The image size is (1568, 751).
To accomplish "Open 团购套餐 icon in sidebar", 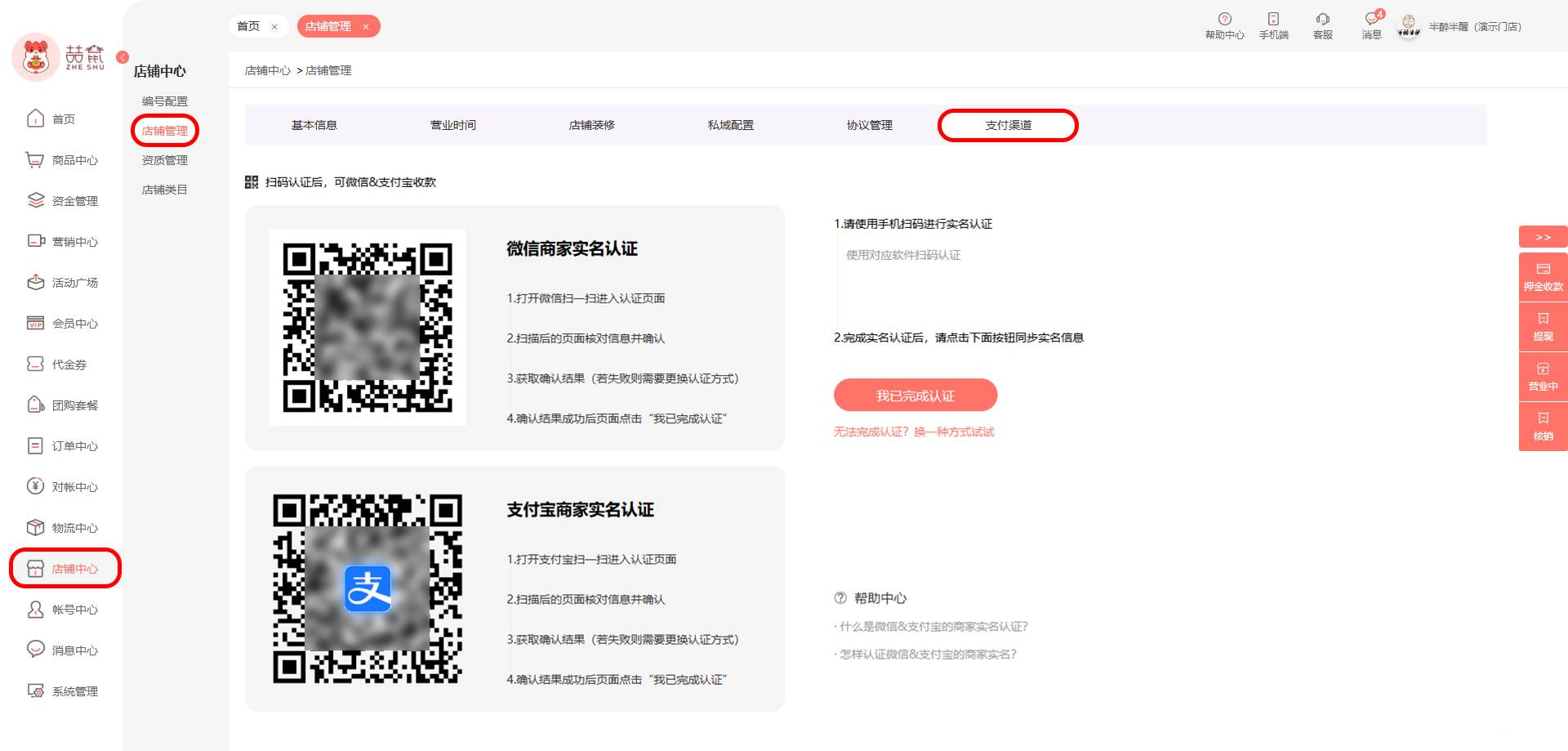I will 35,405.
